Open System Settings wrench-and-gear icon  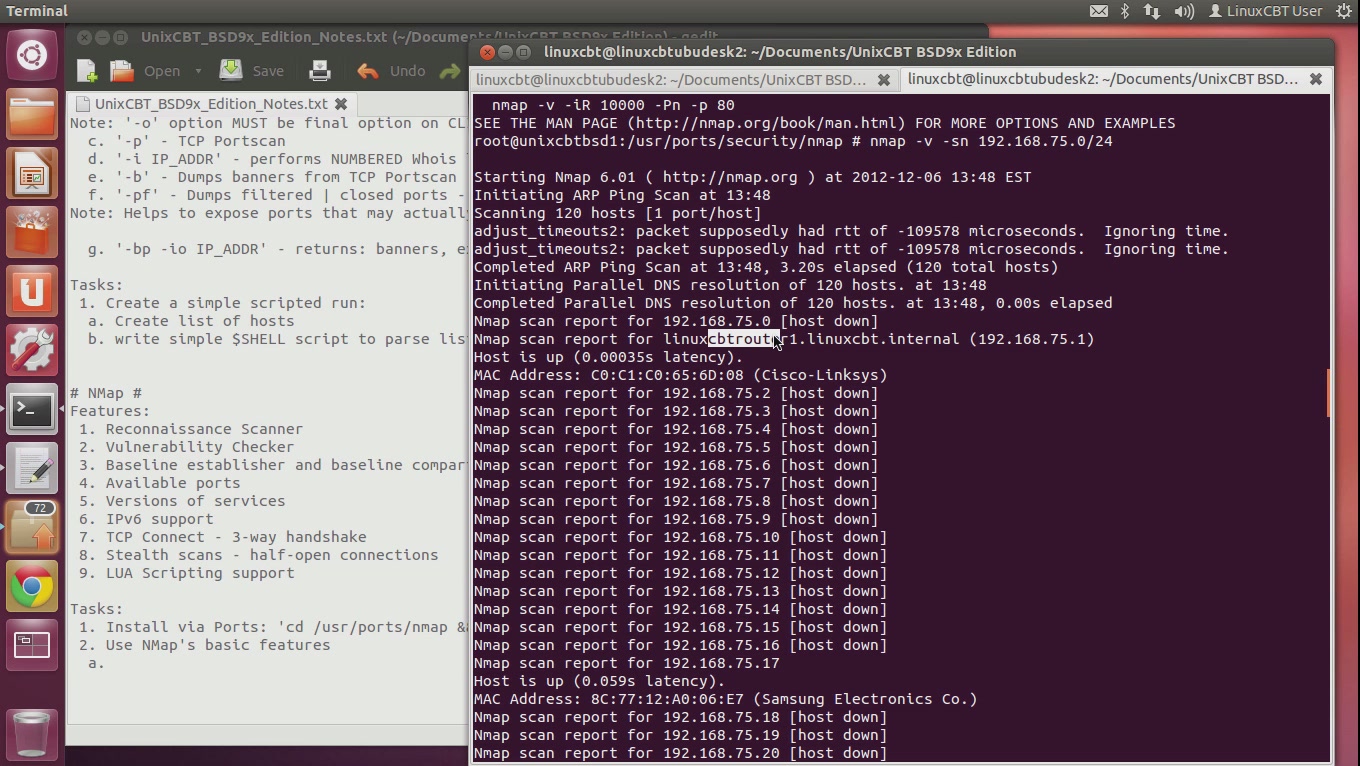(x=32, y=350)
